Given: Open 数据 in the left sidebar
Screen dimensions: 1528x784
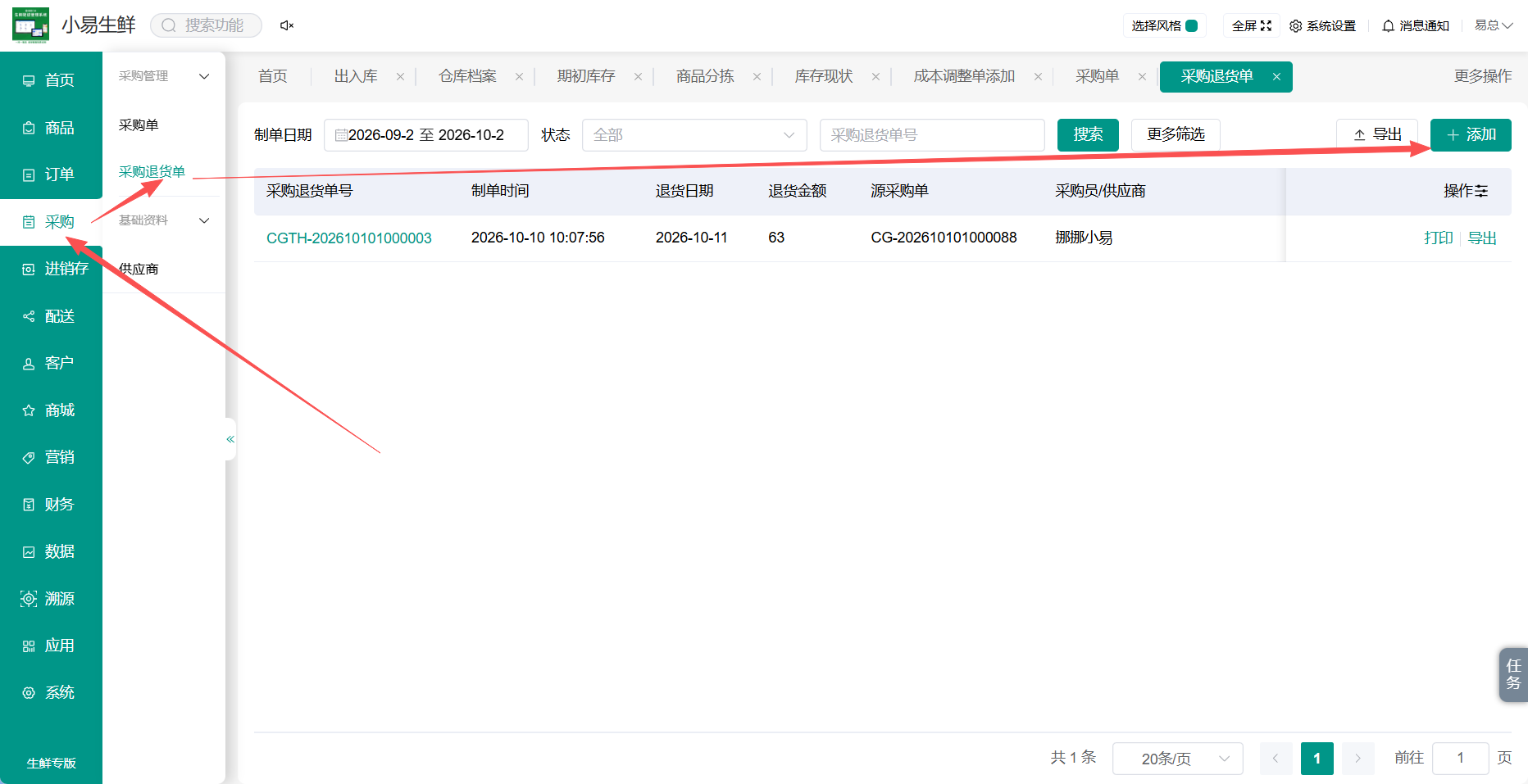Looking at the screenshot, I should (51, 551).
